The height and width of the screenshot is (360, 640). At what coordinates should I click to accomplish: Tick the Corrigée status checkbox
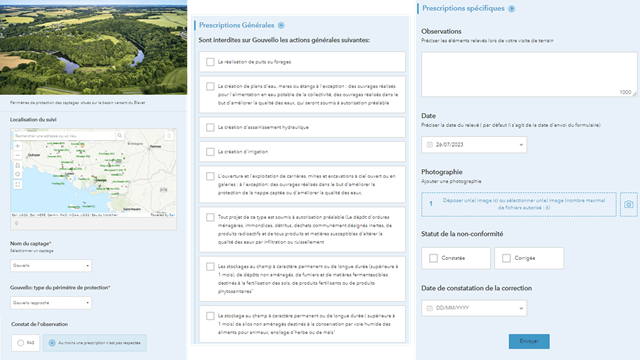(x=507, y=258)
